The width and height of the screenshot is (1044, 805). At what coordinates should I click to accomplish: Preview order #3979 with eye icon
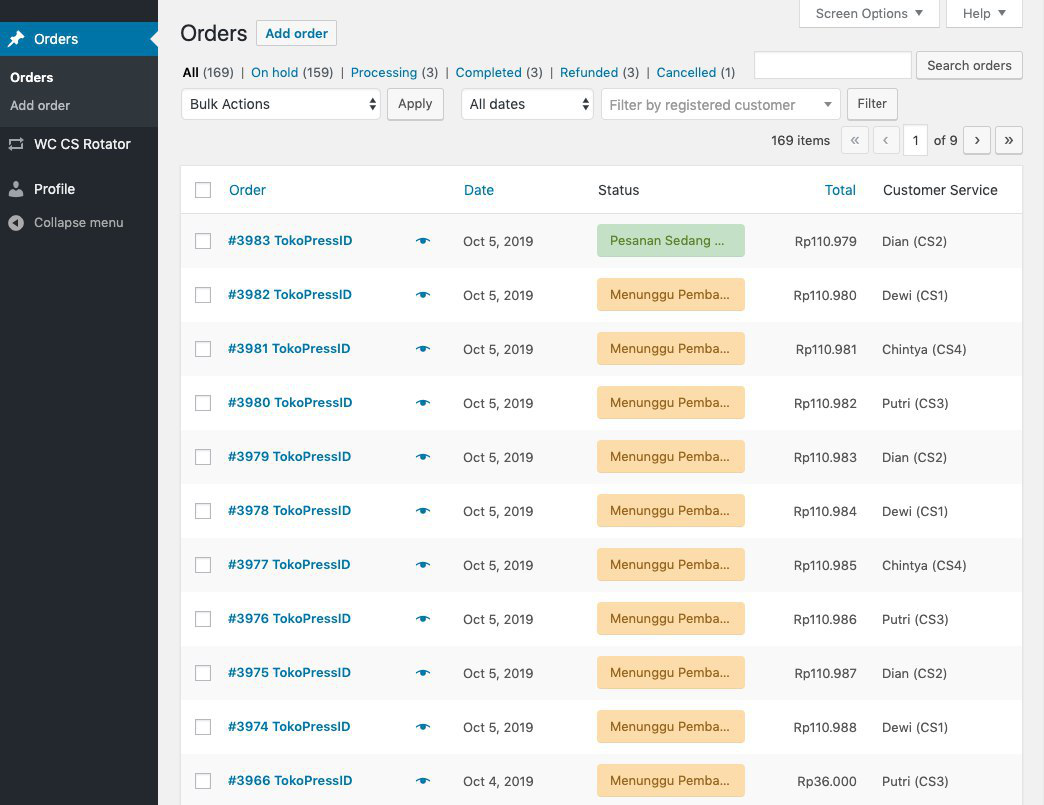pos(423,457)
